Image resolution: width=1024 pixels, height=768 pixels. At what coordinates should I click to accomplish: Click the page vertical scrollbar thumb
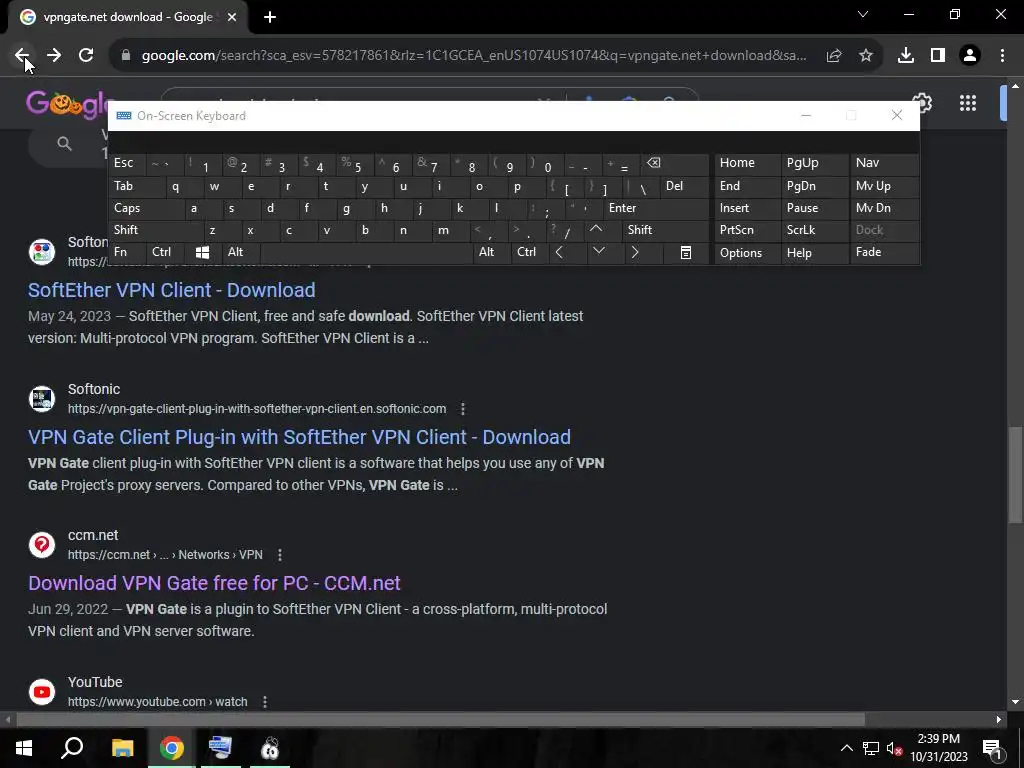click(1015, 474)
